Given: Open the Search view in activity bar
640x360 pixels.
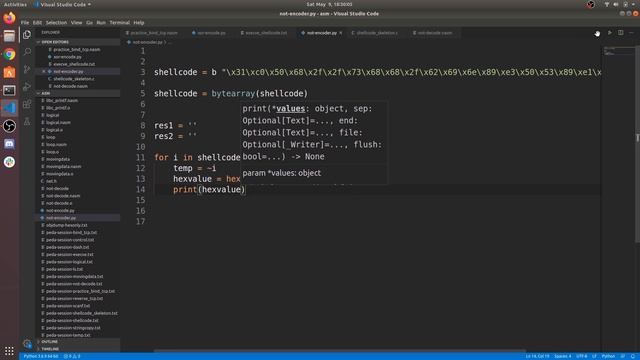Looking at the screenshot, I should point(27,52).
